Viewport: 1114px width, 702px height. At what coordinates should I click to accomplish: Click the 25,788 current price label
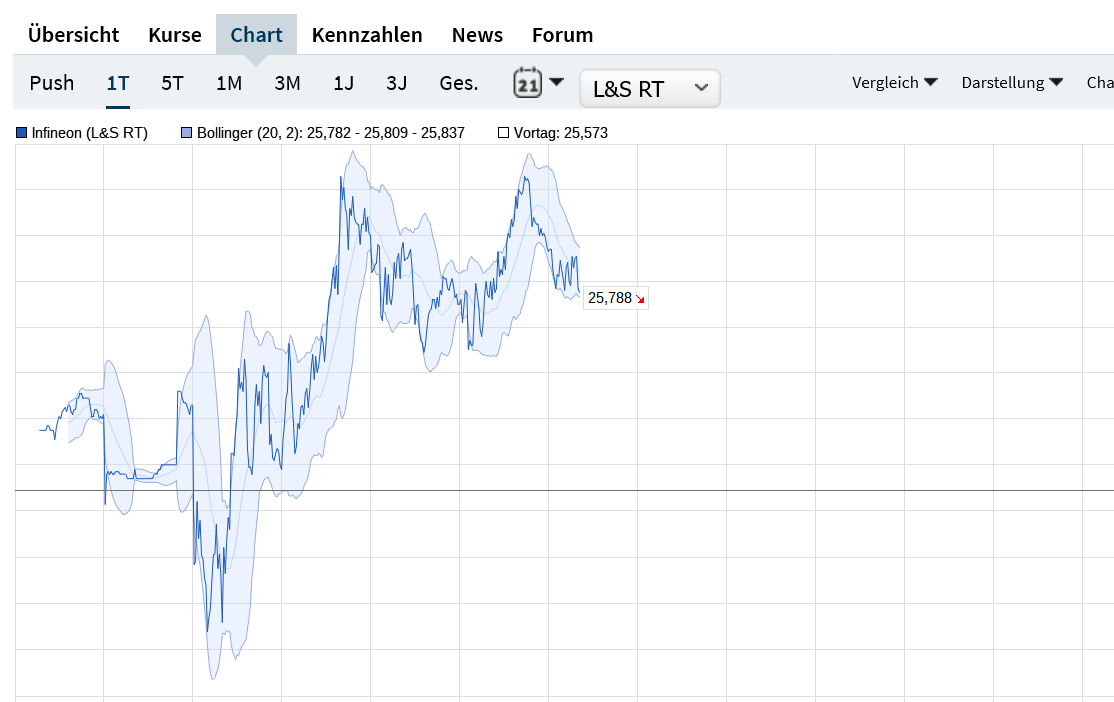pyautogui.click(x=610, y=298)
